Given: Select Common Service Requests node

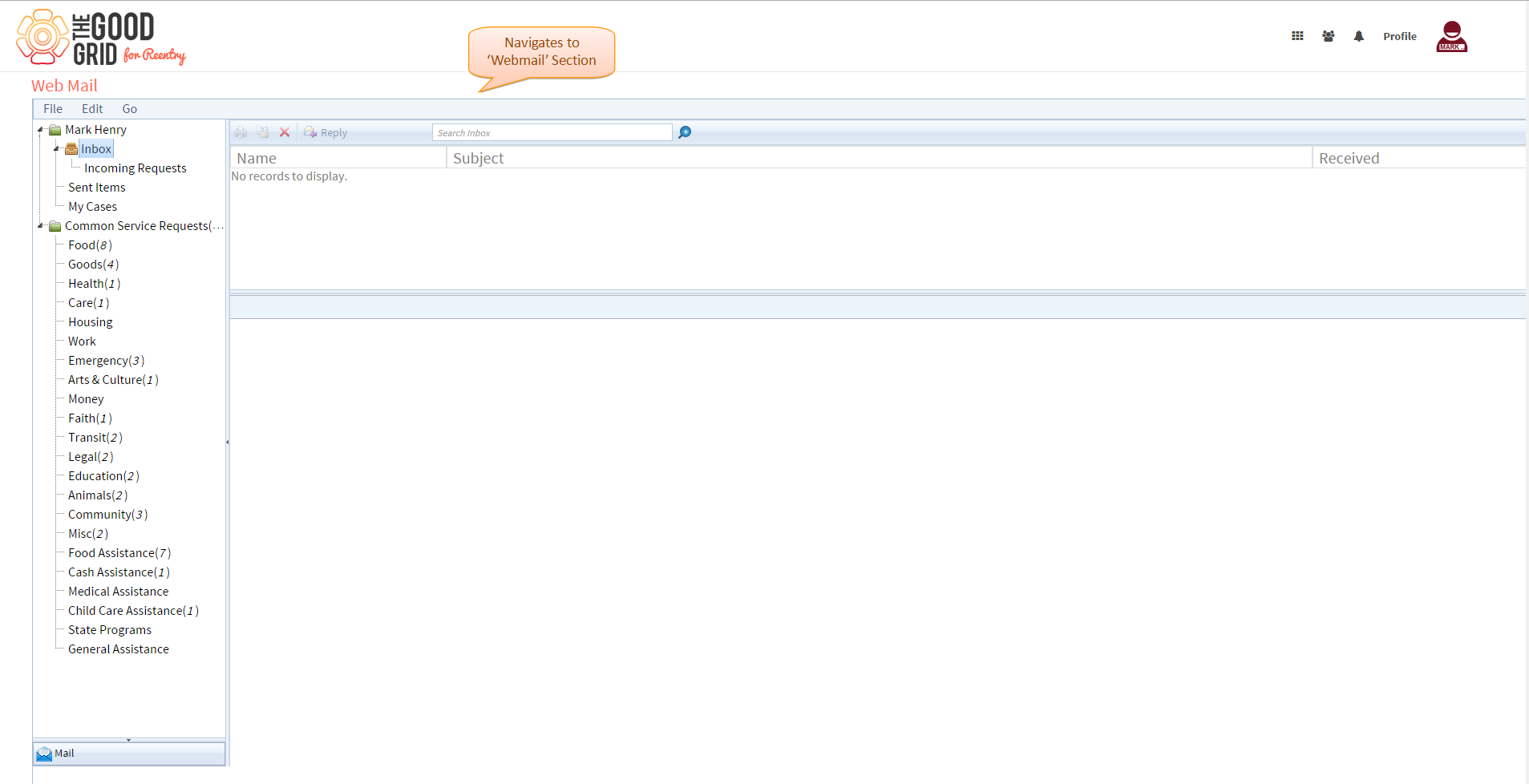Looking at the screenshot, I should (x=144, y=226).
